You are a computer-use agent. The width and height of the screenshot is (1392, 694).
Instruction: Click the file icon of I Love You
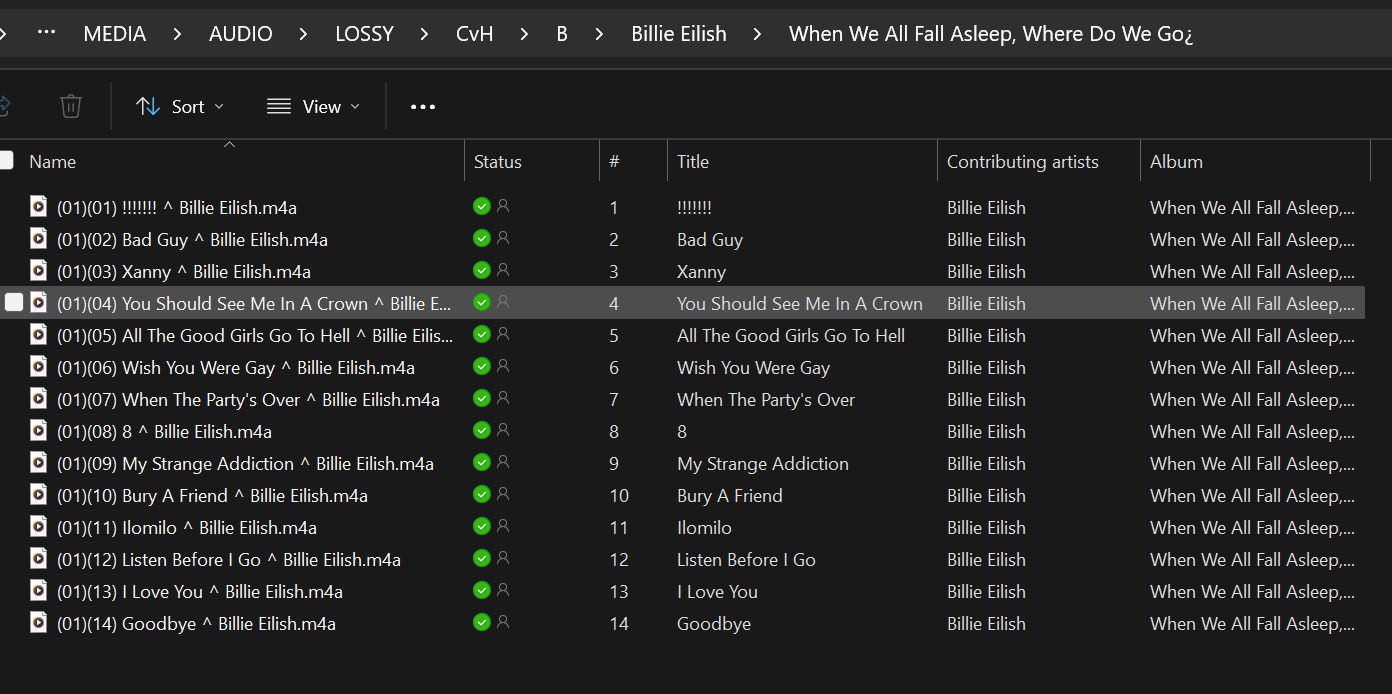click(x=38, y=591)
